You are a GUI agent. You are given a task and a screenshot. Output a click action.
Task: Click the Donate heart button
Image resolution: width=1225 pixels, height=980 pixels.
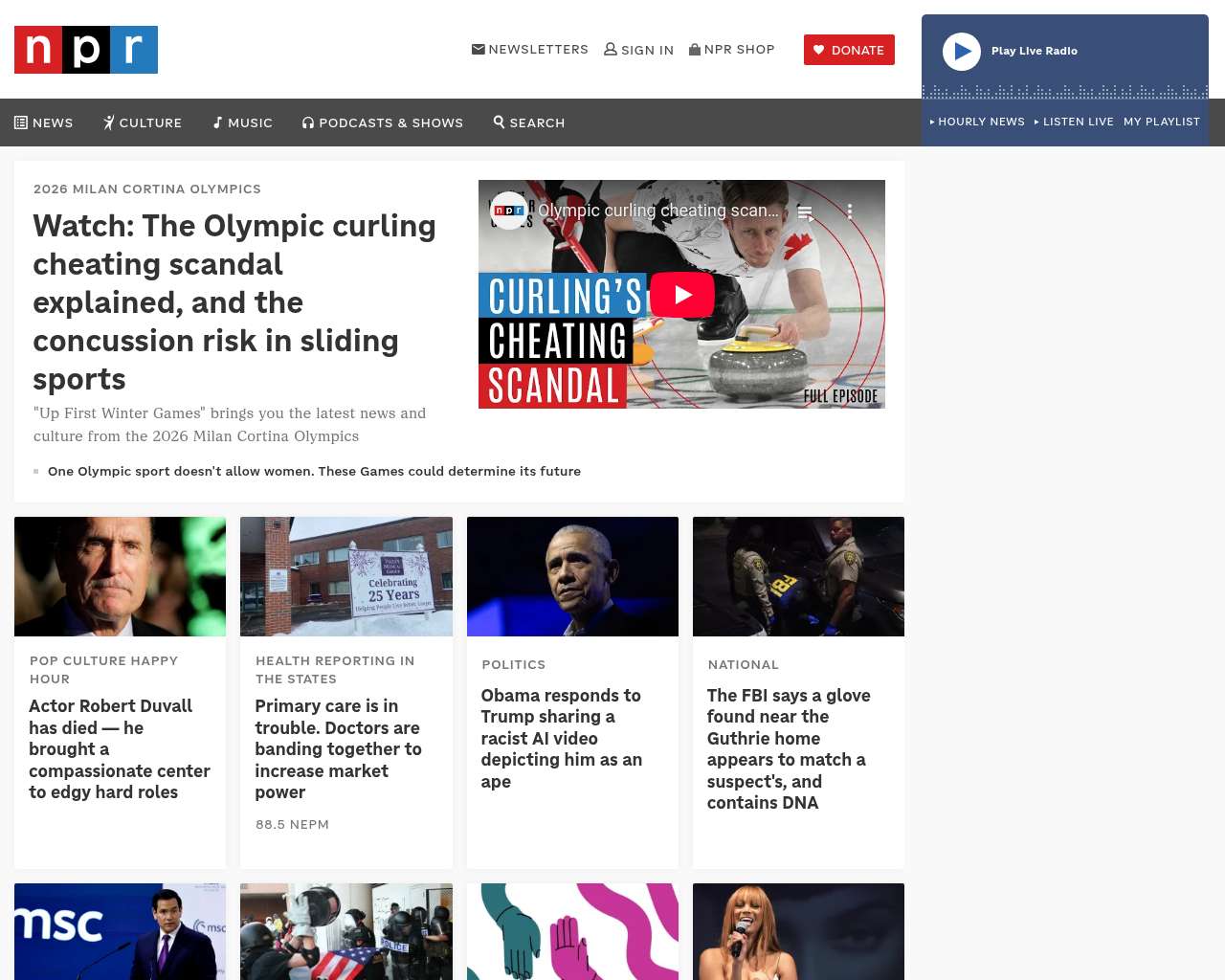pyautogui.click(x=849, y=50)
